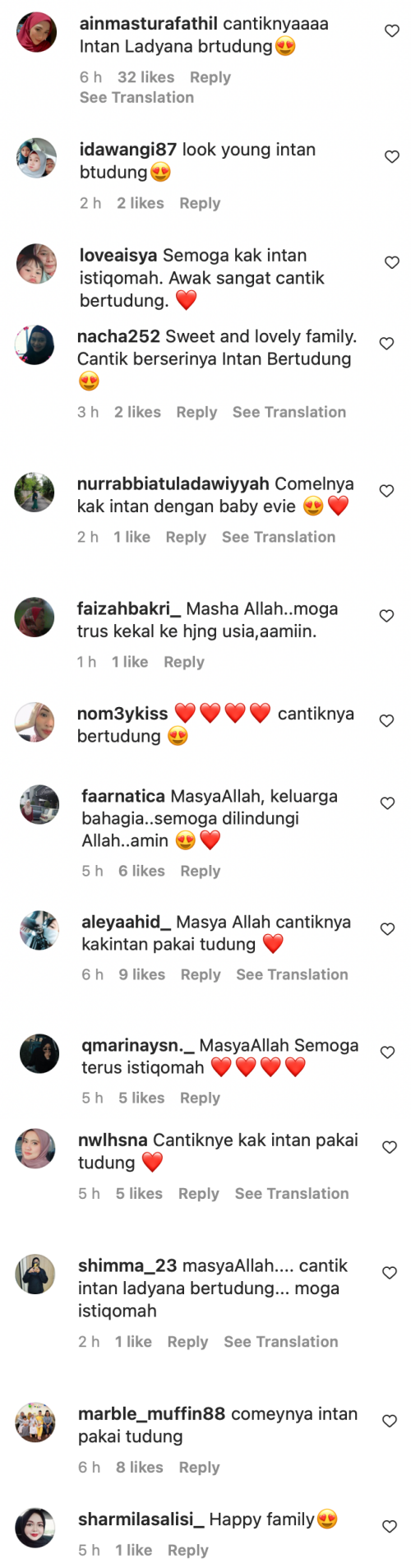This screenshot has width=411, height=1568.
Task: Tap the heart next to idawangi87's comment
Action: (x=392, y=157)
